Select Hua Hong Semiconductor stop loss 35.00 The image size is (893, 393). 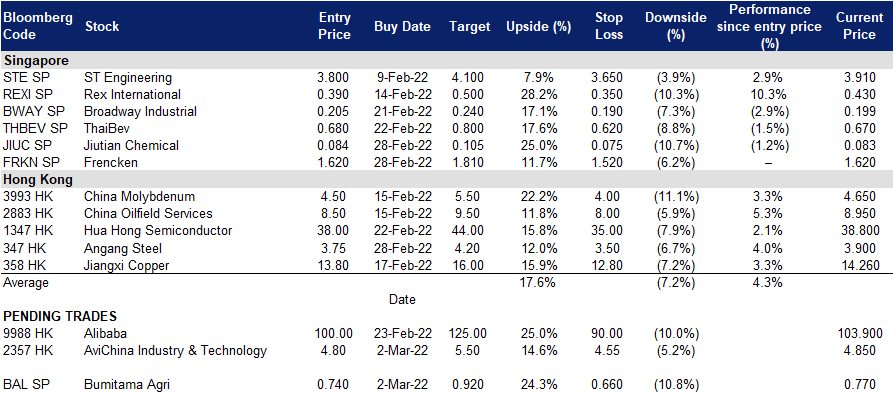pos(611,231)
